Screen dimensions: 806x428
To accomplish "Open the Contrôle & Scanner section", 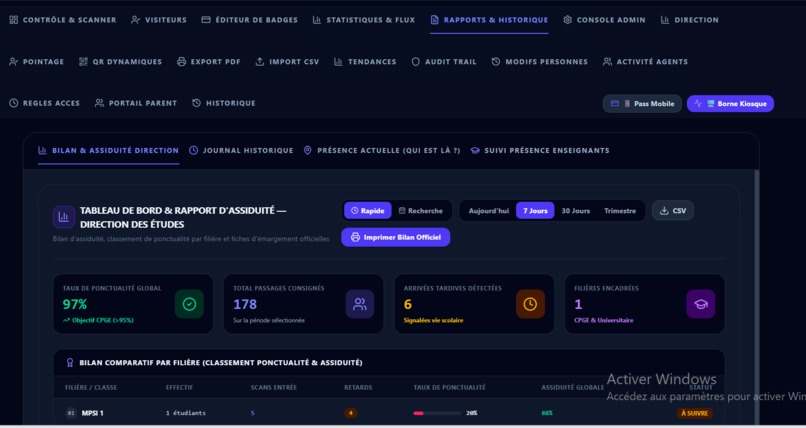I will (63, 20).
